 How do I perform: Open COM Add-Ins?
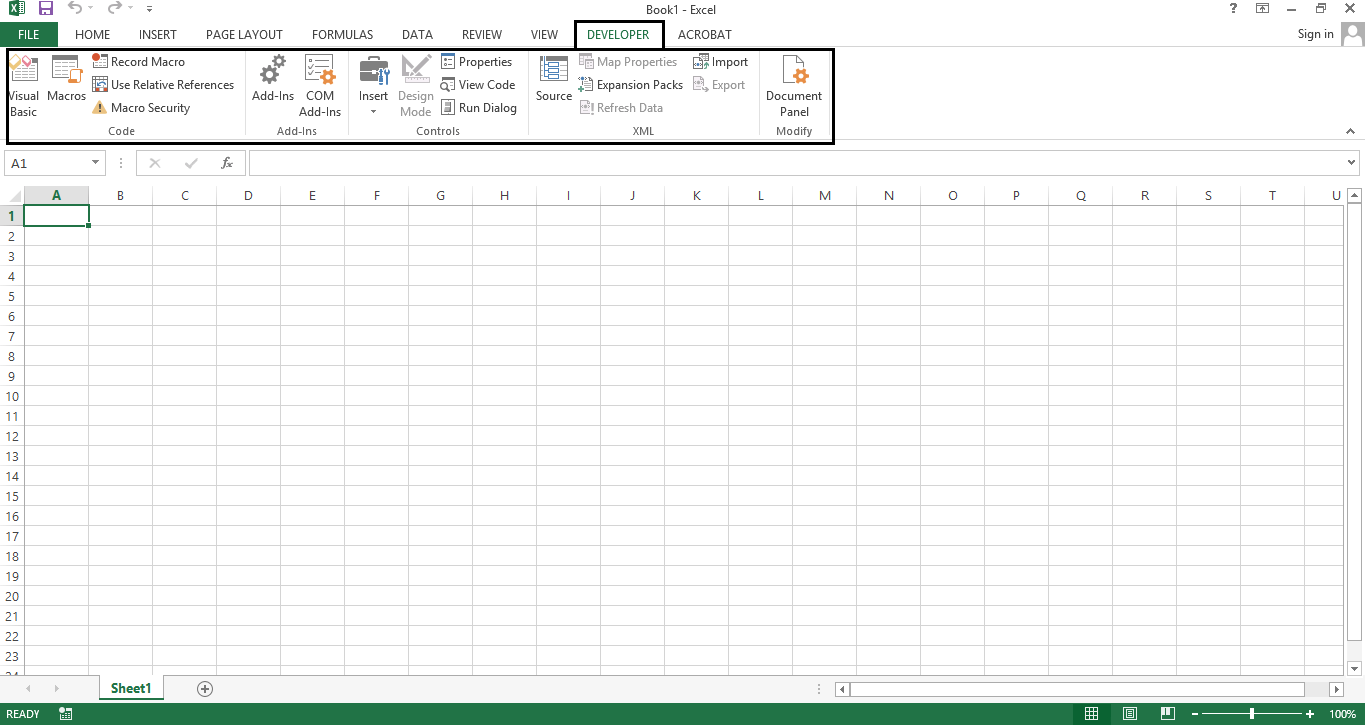point(319,85)
